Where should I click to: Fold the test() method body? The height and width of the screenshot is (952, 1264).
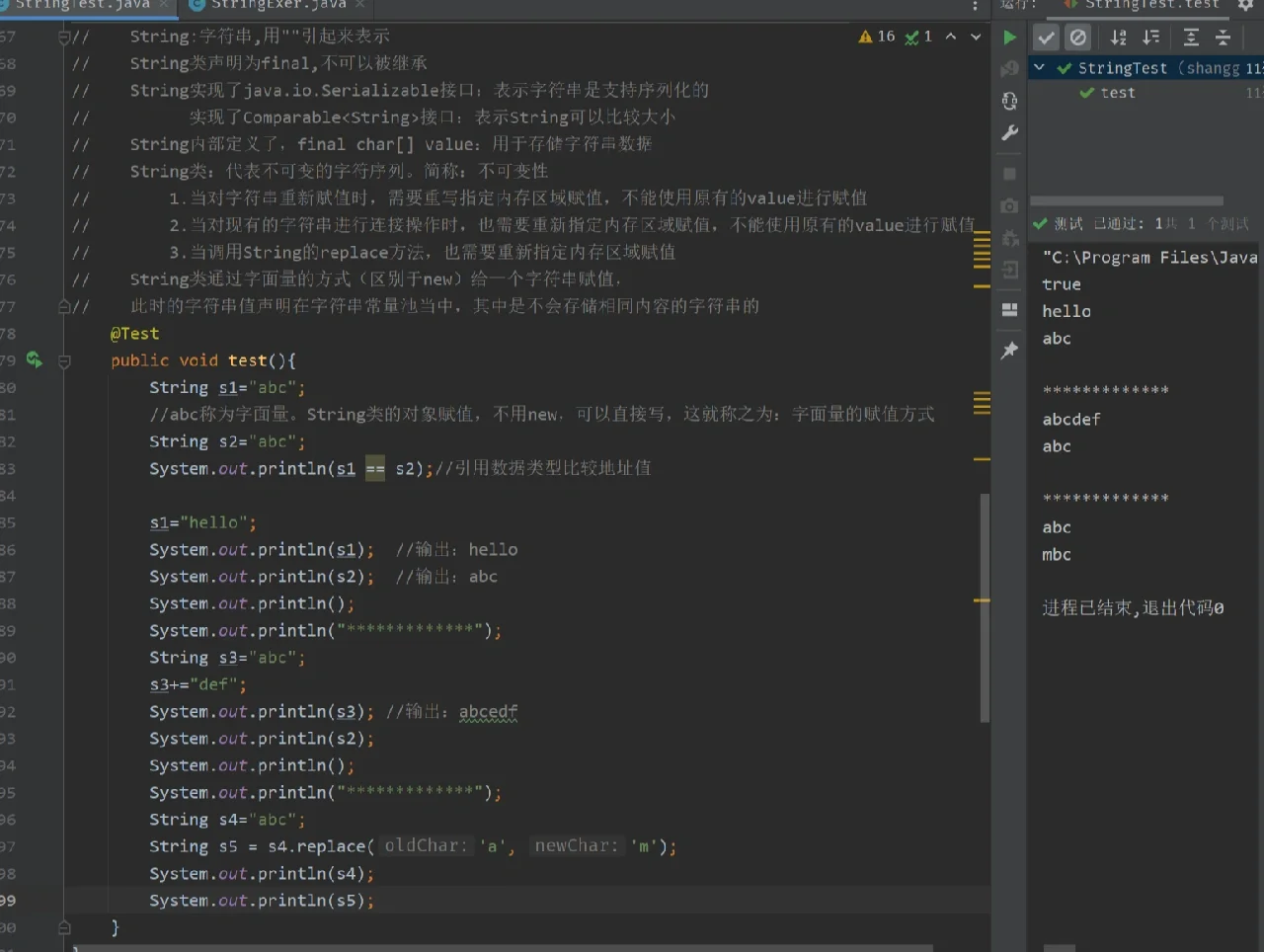64,361
